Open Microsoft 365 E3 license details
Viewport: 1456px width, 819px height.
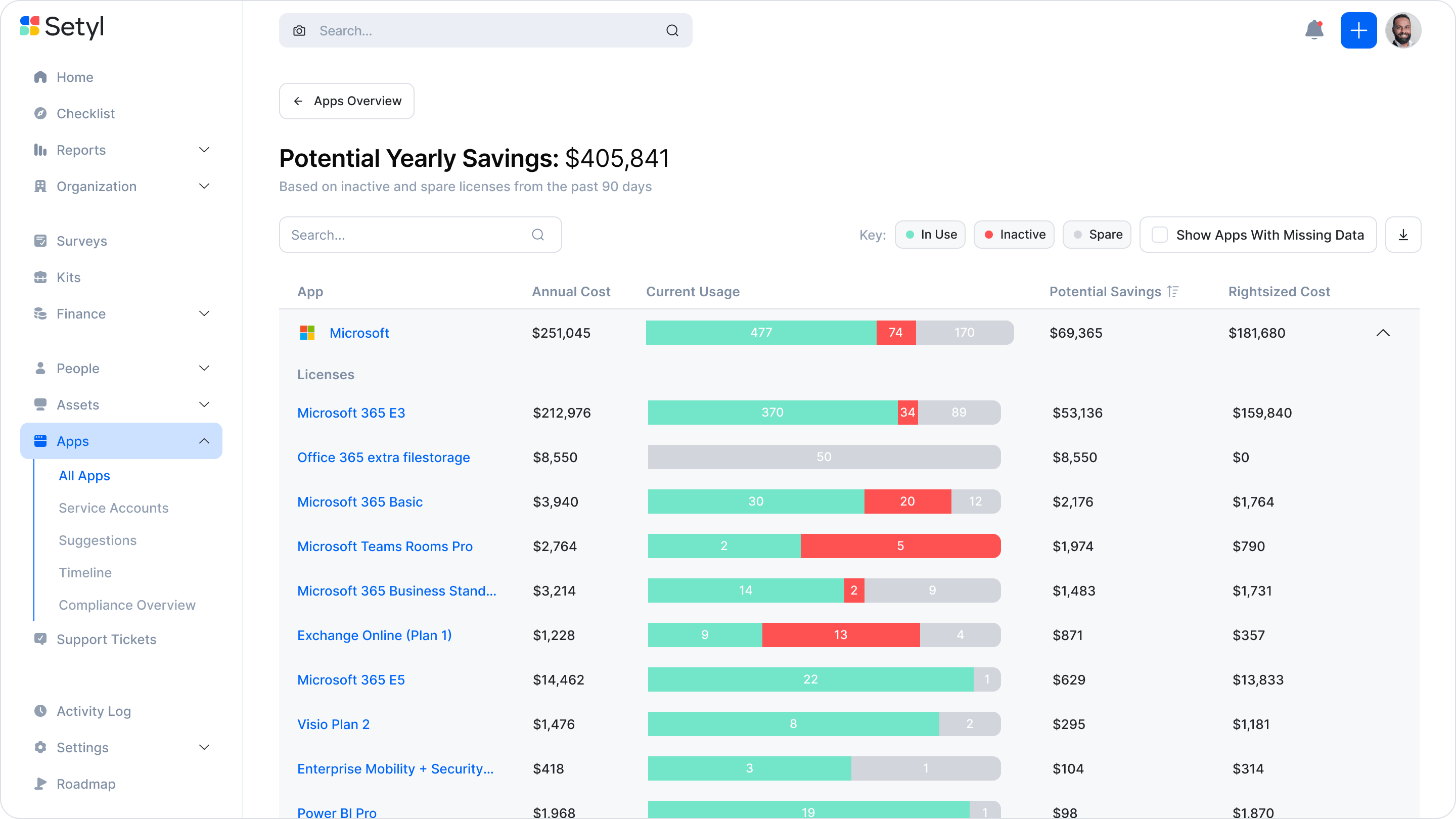coord(351,413)
